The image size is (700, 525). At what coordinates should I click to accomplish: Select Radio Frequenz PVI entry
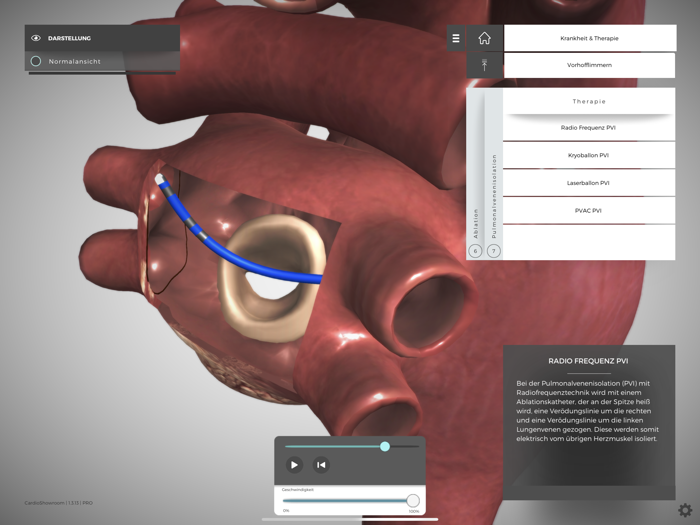tap(589, 128)
